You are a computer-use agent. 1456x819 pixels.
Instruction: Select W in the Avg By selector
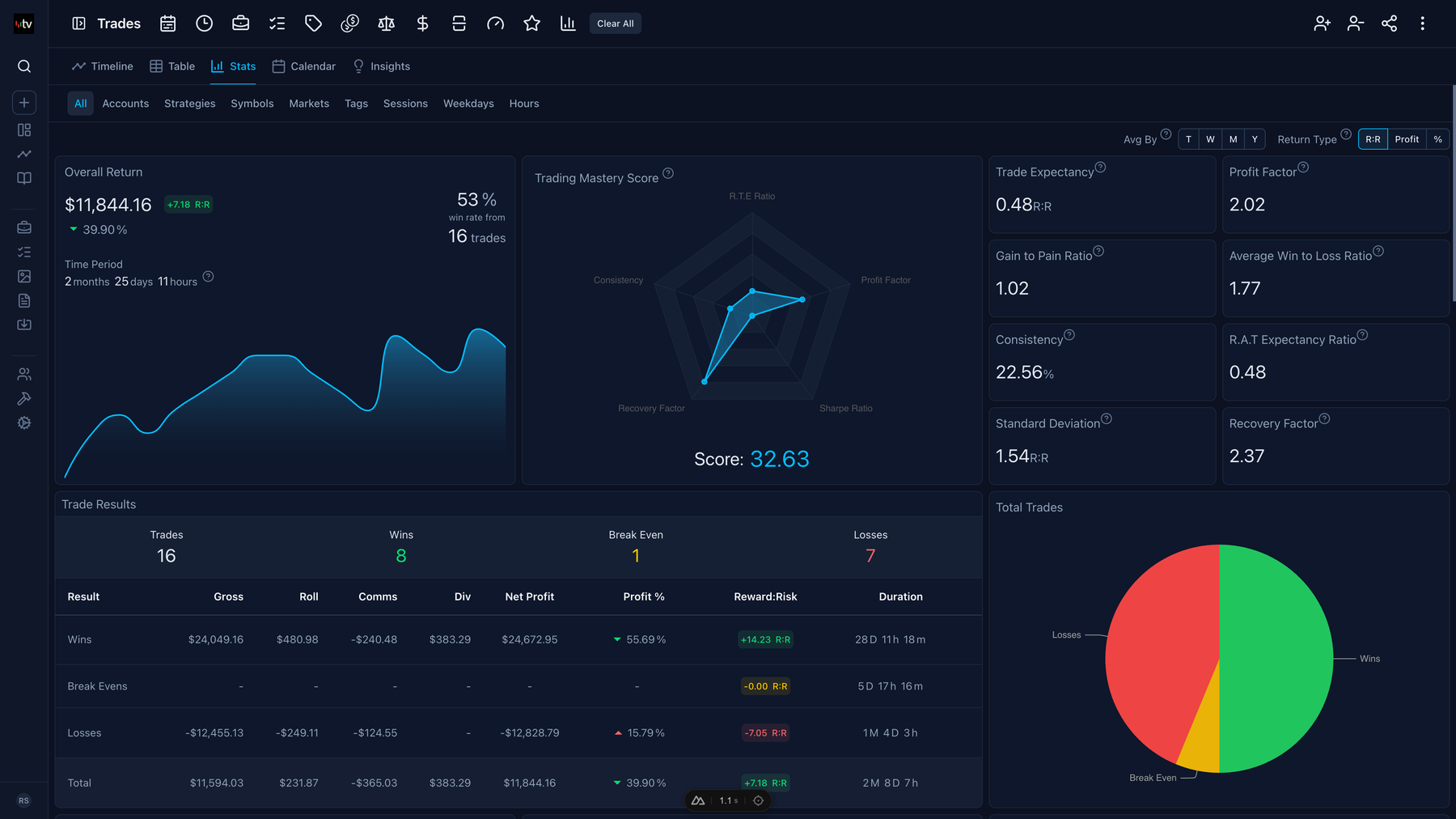(x=1210, y=138)
